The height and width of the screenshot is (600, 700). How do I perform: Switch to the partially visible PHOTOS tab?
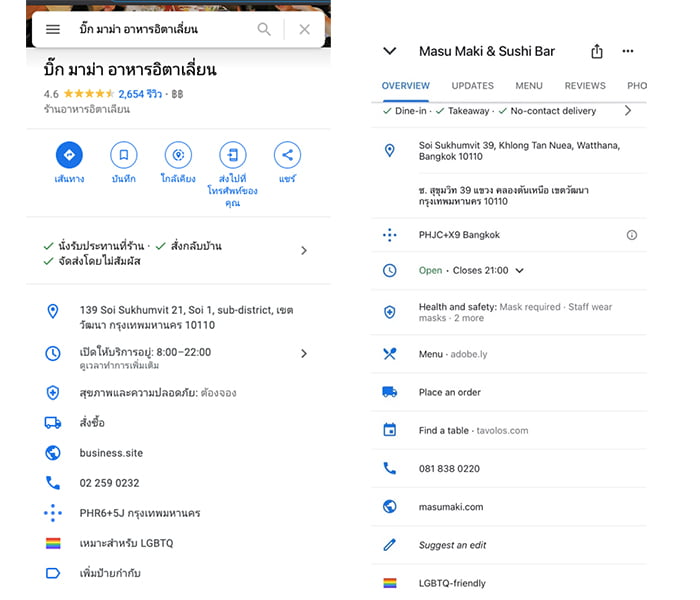click(637, 86)
